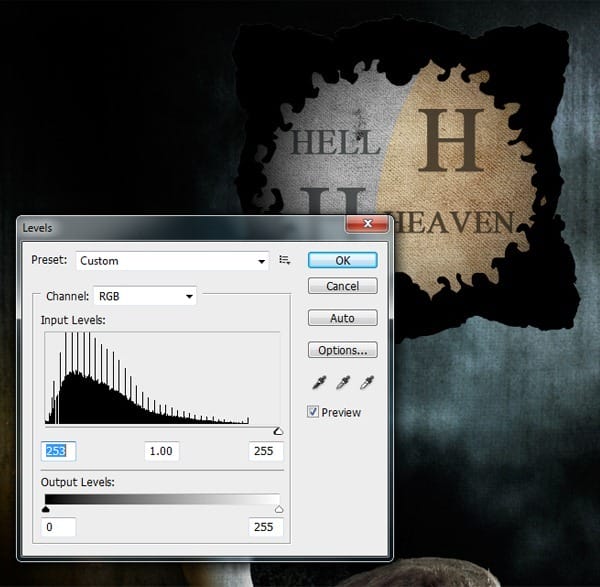Select the gray point eyedropper
Image resolution: width=600 pixels, height=587 pixels.
pyautogui.click(x=343, y=382)
